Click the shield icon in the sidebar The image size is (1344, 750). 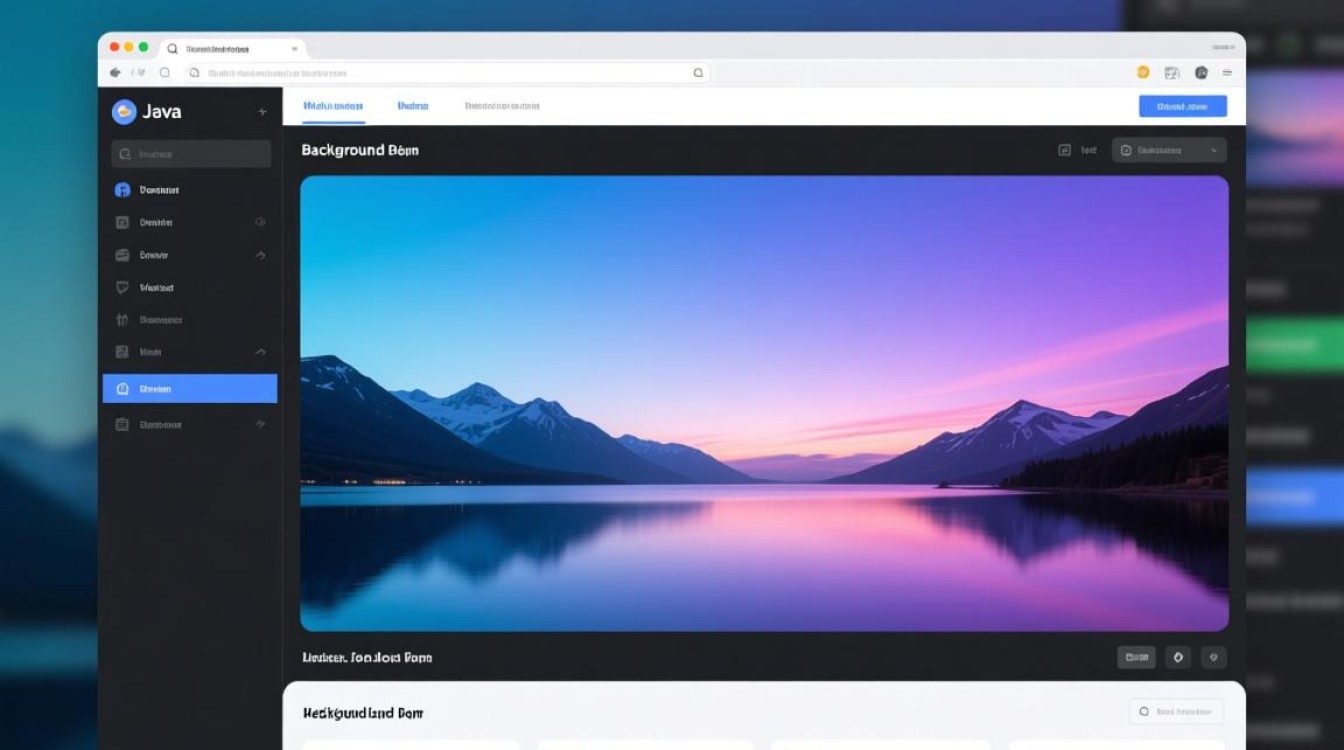(123, 288)
